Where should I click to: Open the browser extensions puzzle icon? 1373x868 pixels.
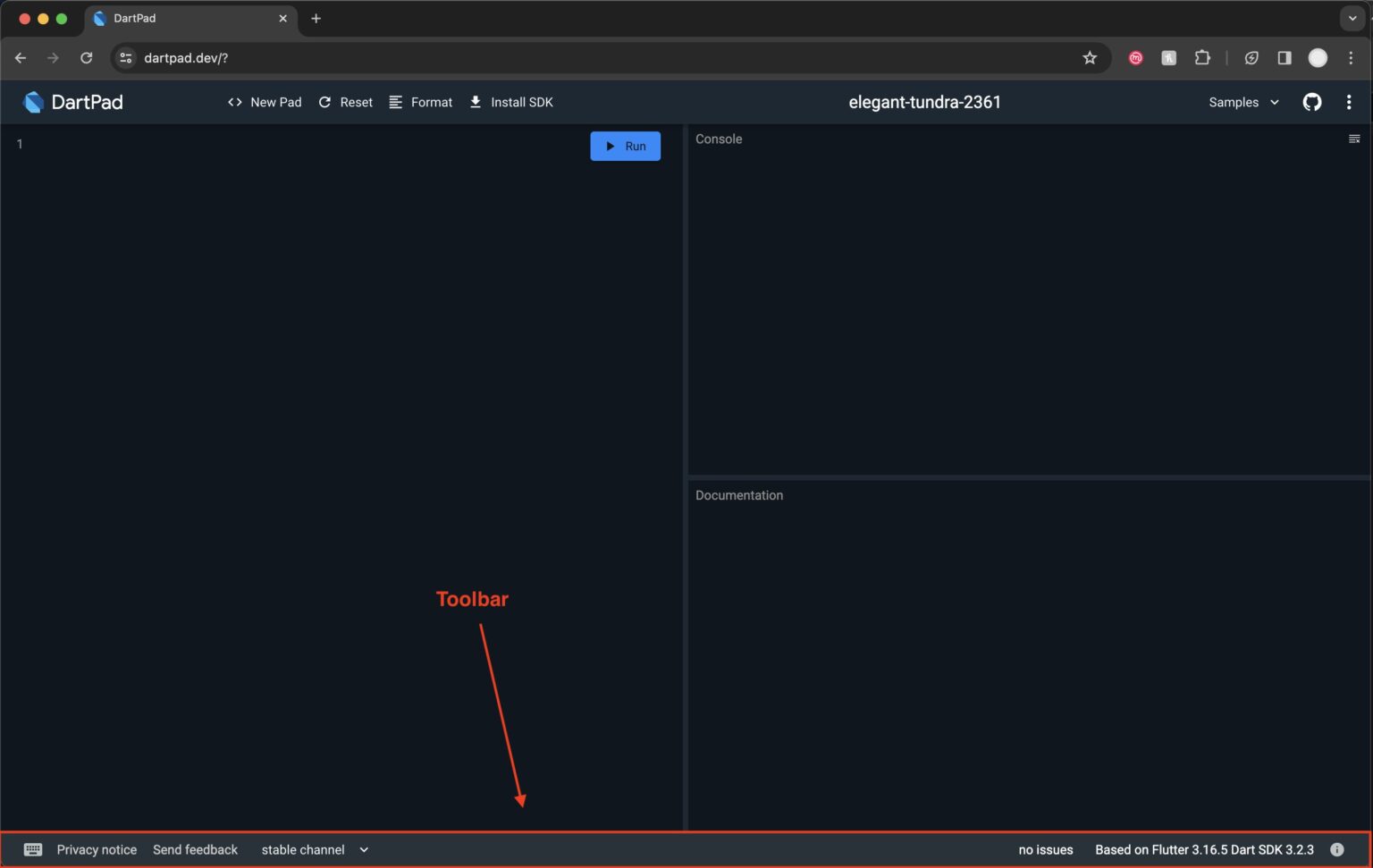tap(1202, 58)
